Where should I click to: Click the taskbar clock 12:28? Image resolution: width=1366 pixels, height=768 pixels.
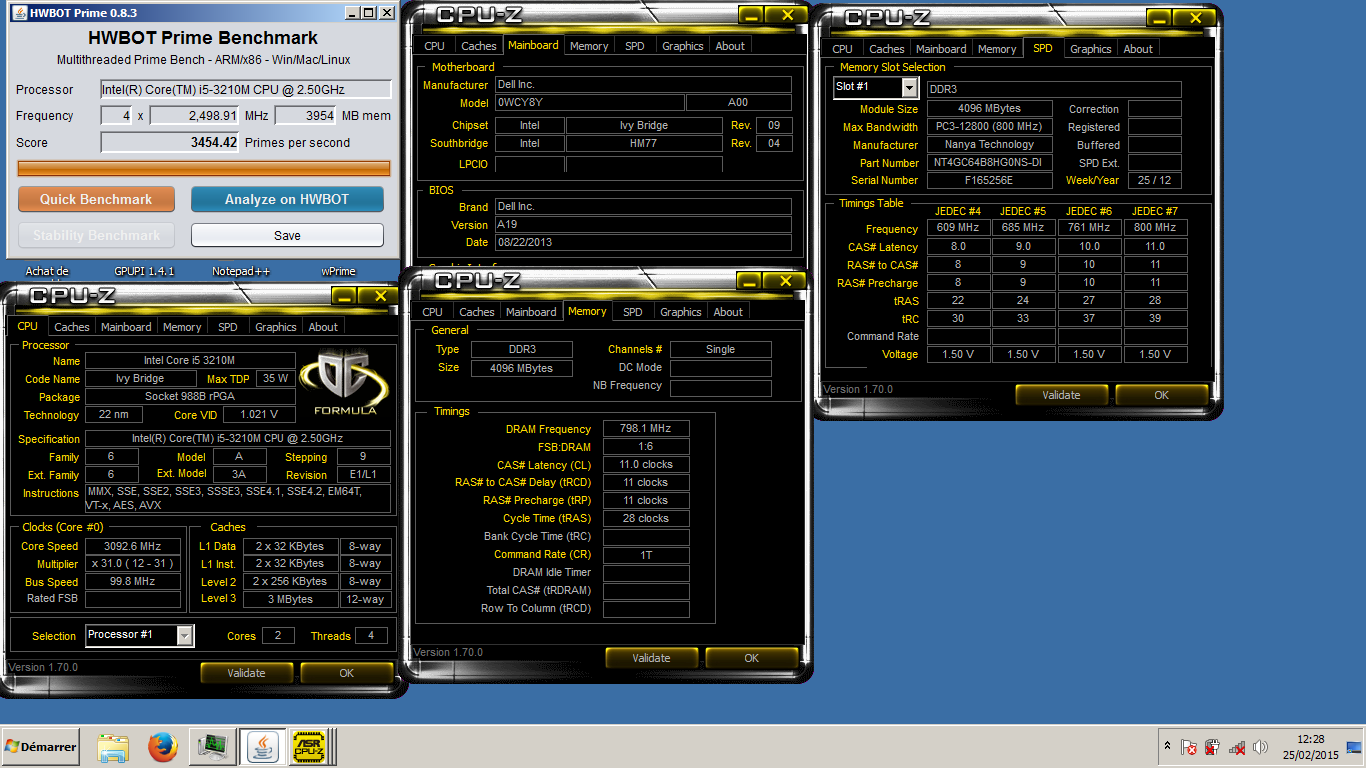[x=1310, y=739]
